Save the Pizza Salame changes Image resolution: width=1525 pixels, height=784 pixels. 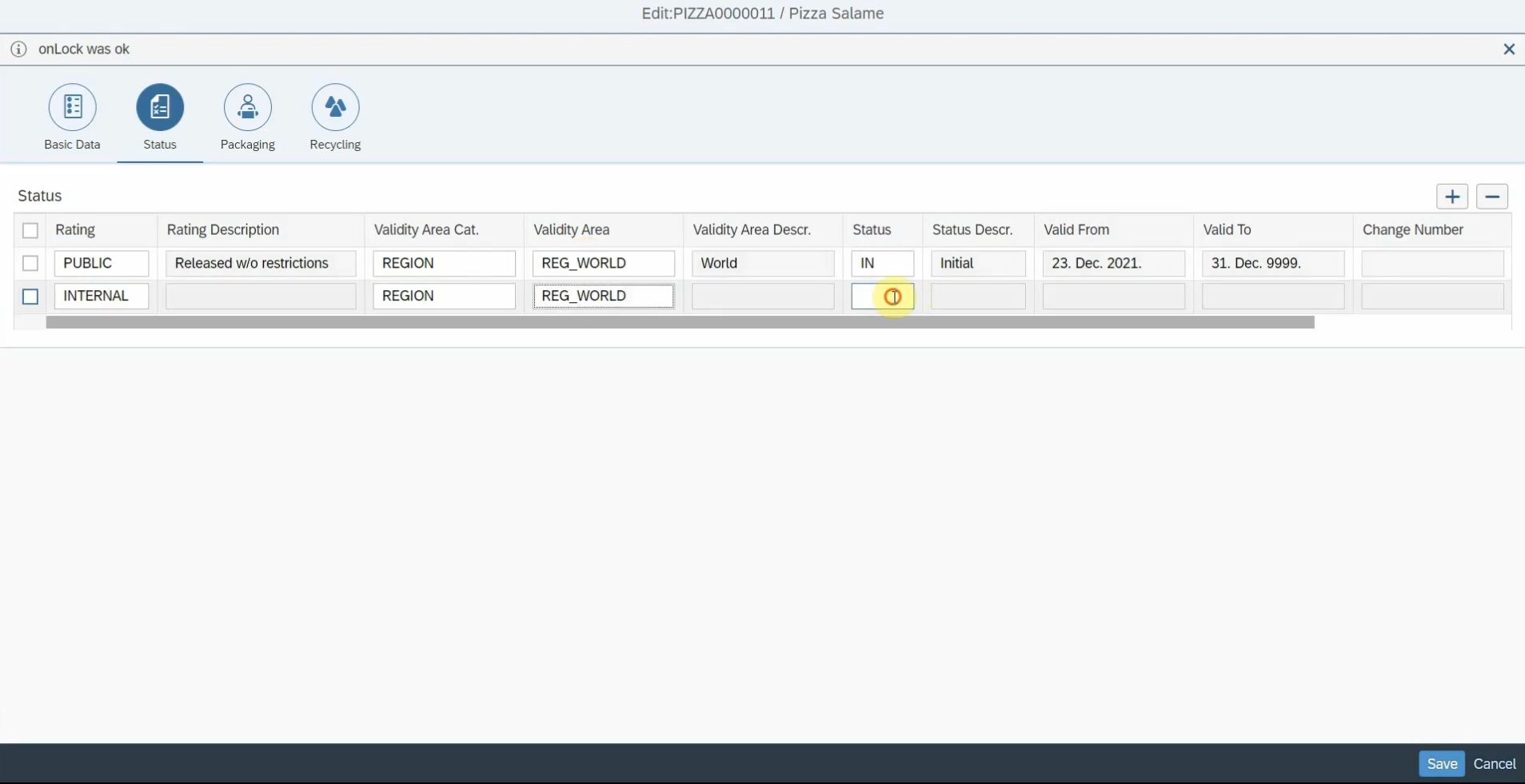[x=1442, y=764]
